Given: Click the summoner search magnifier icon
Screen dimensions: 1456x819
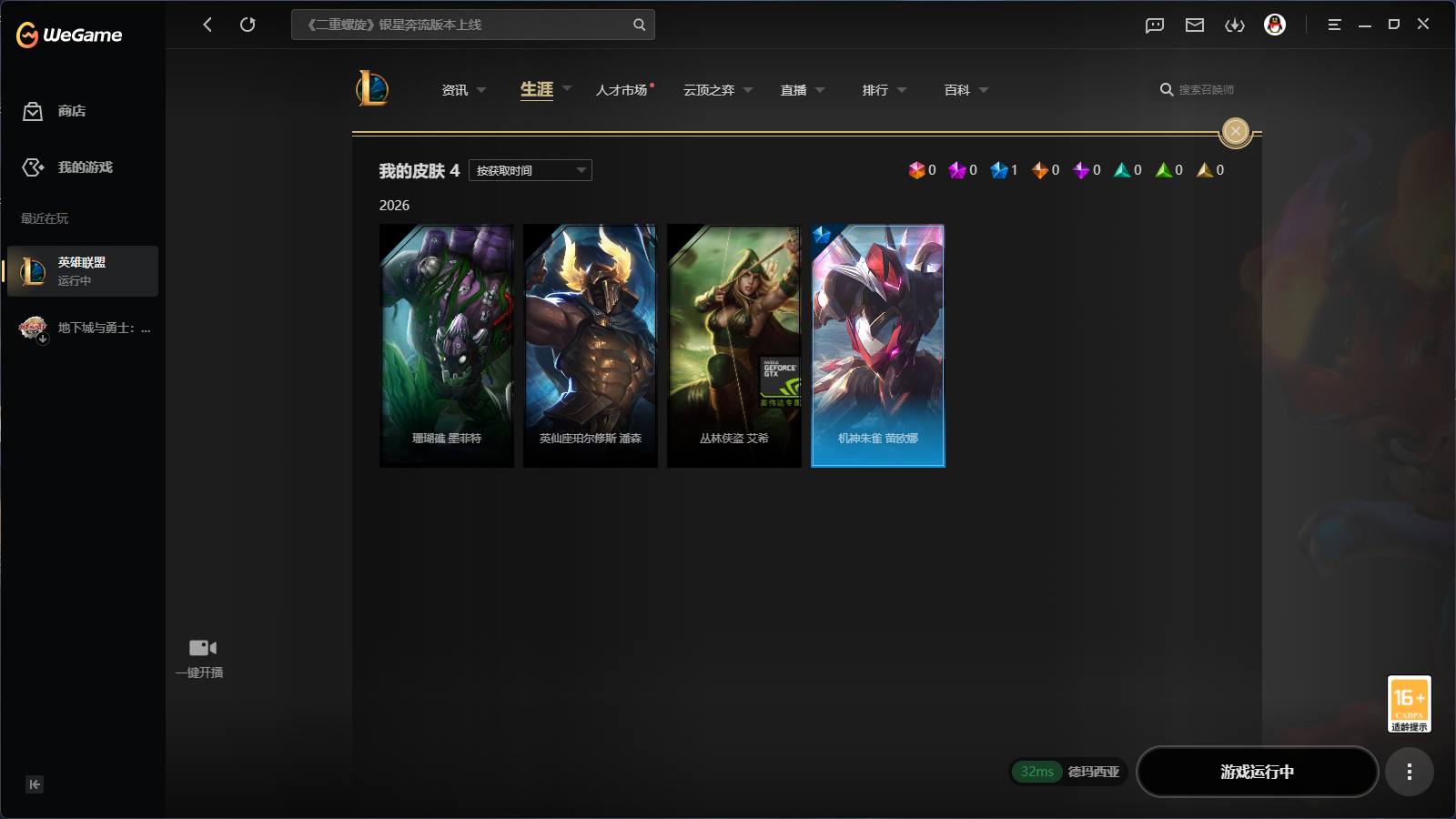Looking at the screenshot, I should 1166,89.
